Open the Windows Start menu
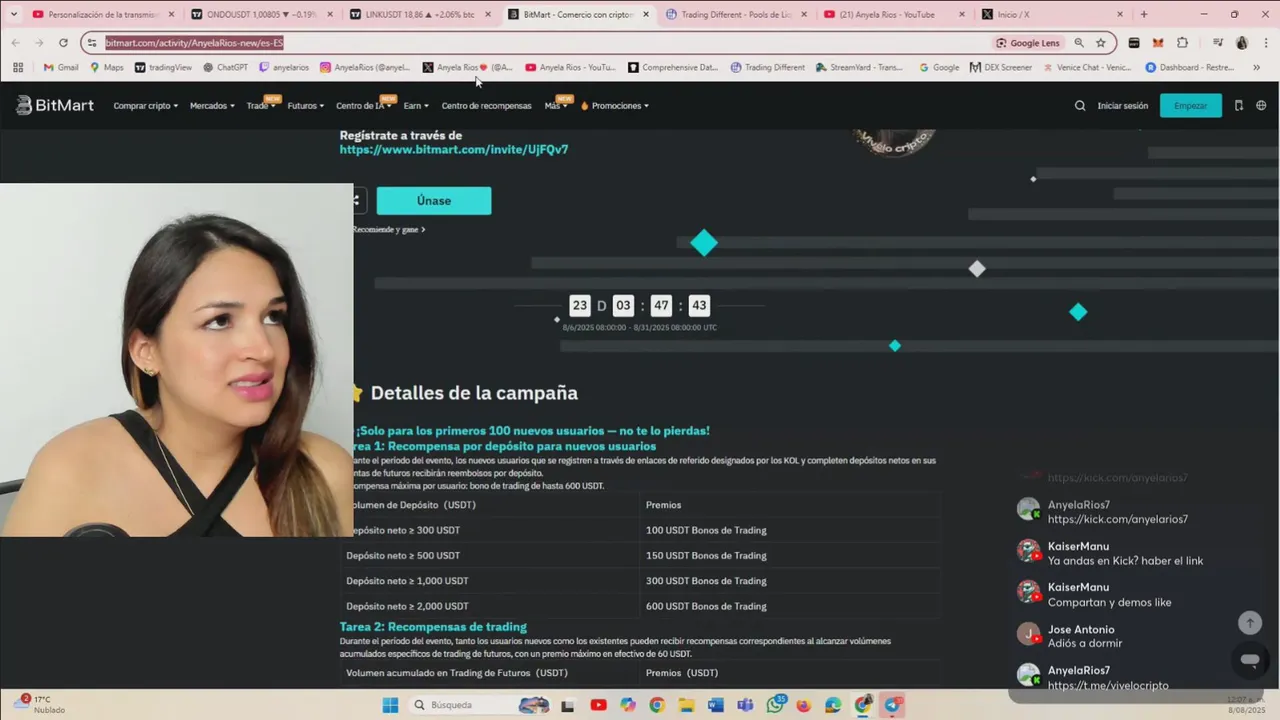This screenshot has width=1280, height=720. (390, 705)
